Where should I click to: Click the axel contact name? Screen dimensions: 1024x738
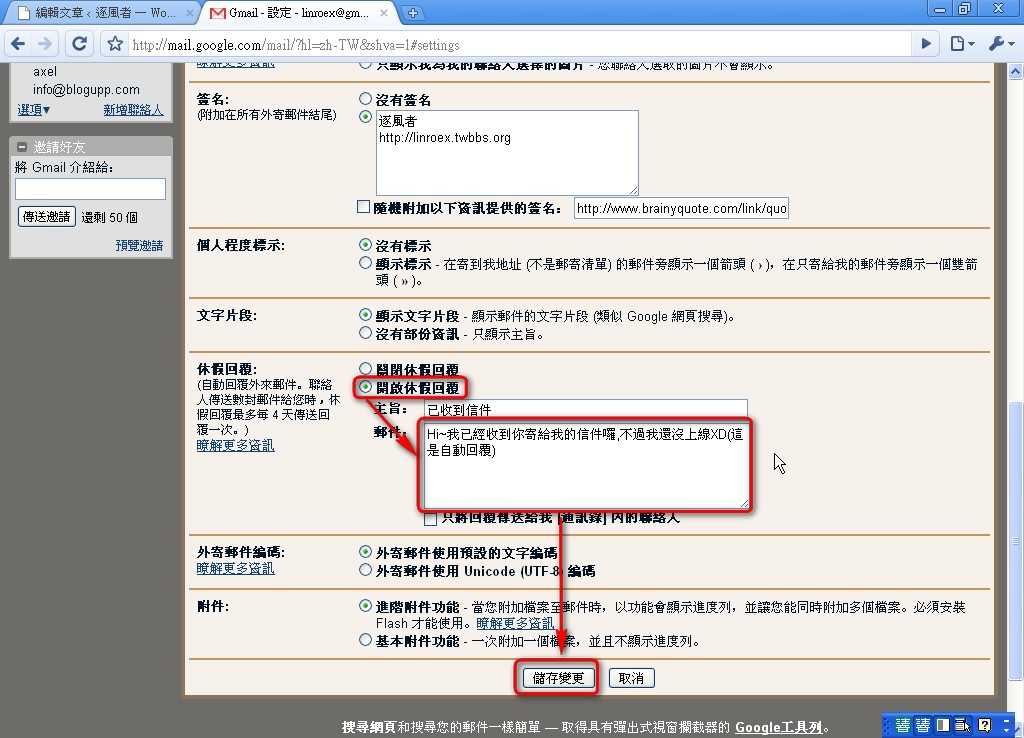click(x=45, y=72)
